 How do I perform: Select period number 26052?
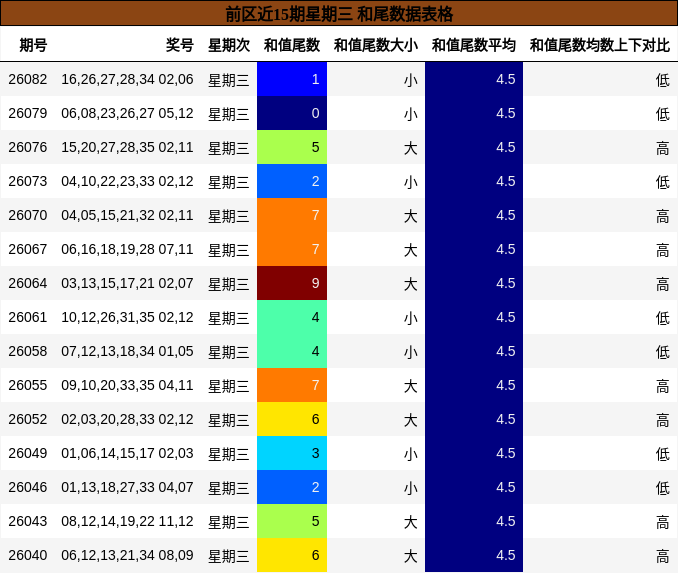(x=28, y=419)
